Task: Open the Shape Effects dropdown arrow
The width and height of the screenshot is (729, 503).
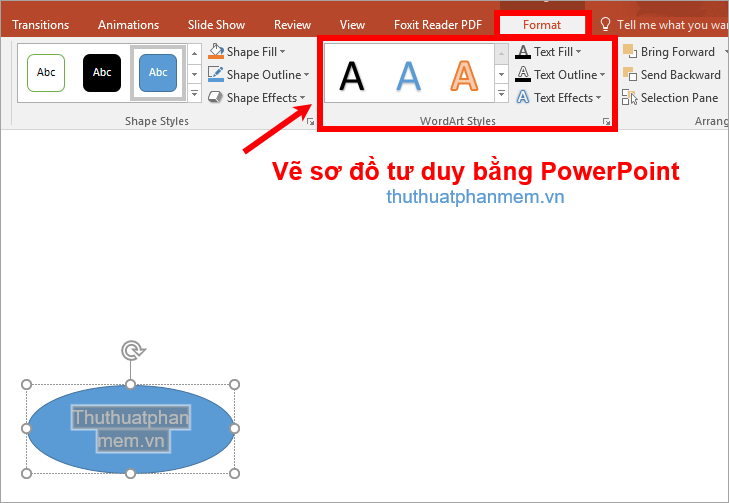Action: pos(303,98)
